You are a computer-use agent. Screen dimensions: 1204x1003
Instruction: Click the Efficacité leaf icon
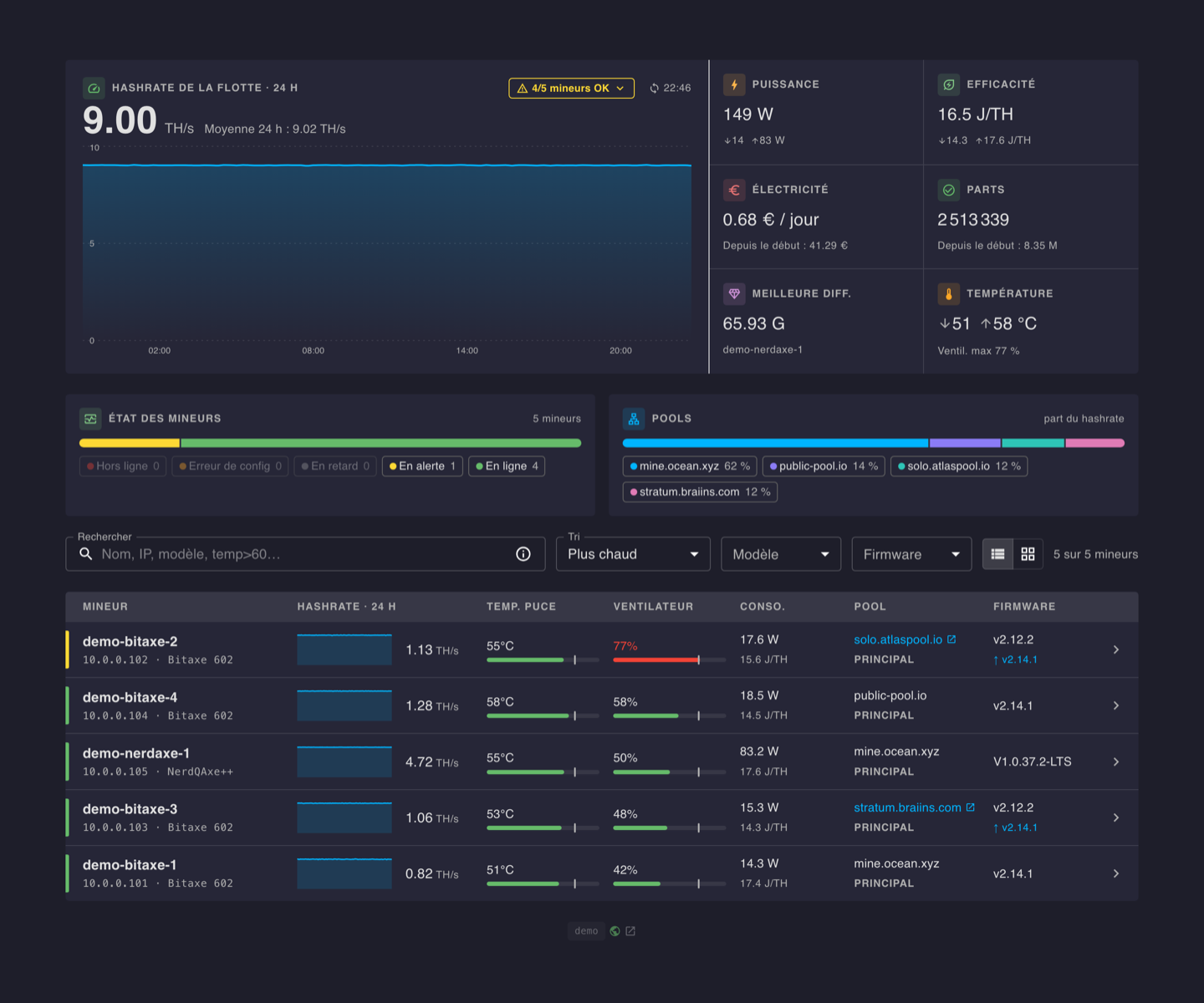coord(948,84)
